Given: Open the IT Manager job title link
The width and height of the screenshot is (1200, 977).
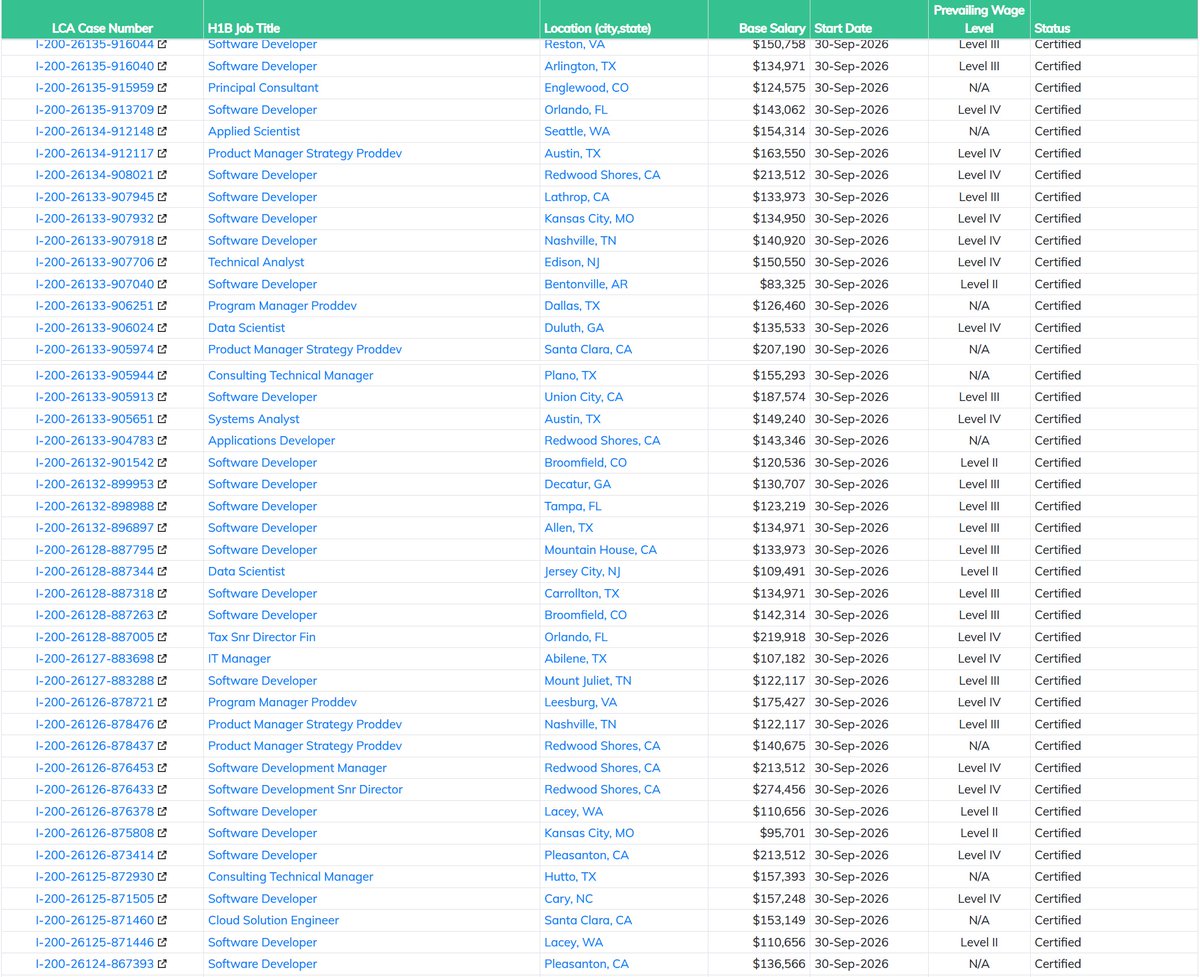Looking at the screenshot, I should coord(239,659).
